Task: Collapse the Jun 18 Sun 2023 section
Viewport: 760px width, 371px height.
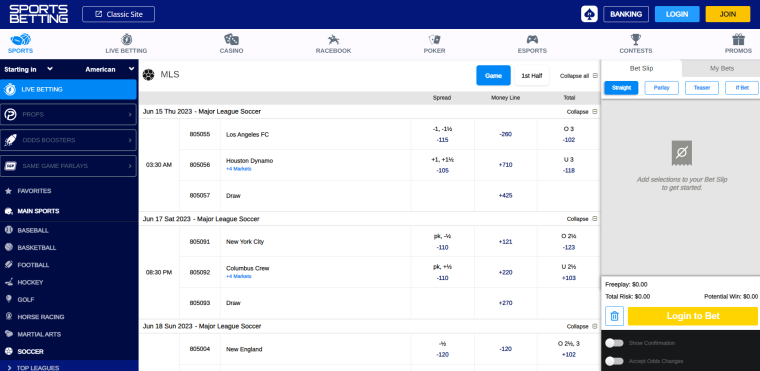Action: pos(582,326)
